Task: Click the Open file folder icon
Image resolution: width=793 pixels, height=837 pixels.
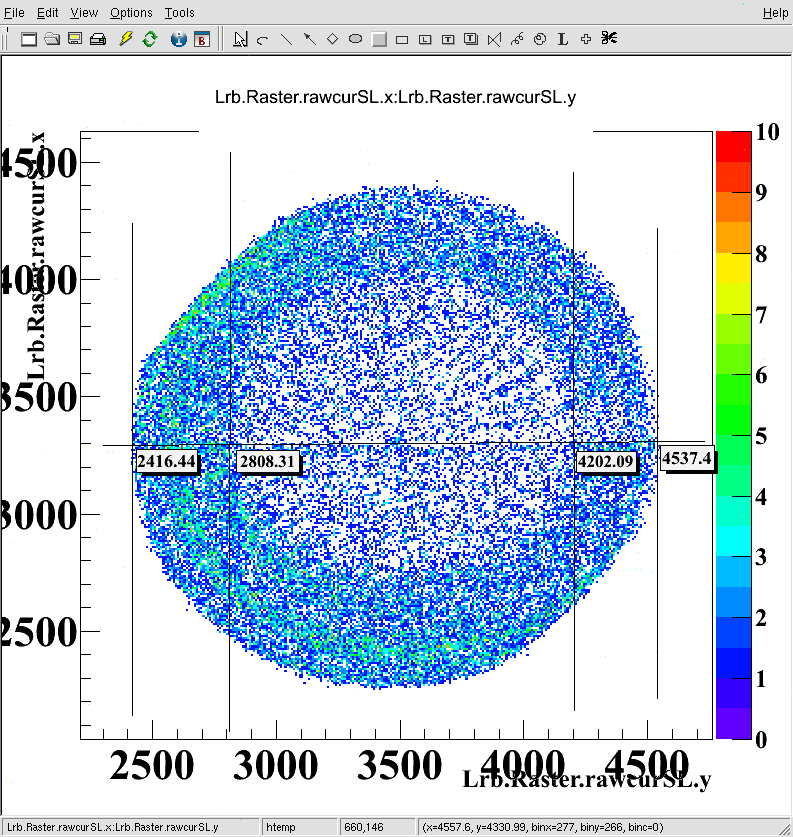Action: 52,39
